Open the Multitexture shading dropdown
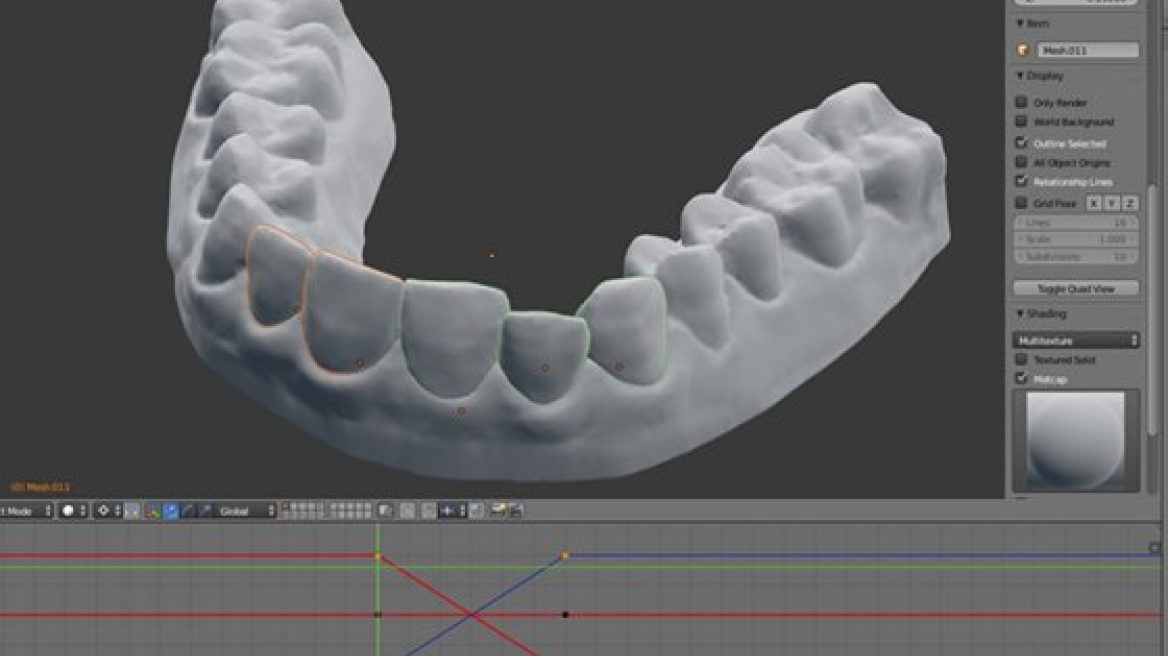This screenshot has height=656, width=1168. (x=1076, y=340)
